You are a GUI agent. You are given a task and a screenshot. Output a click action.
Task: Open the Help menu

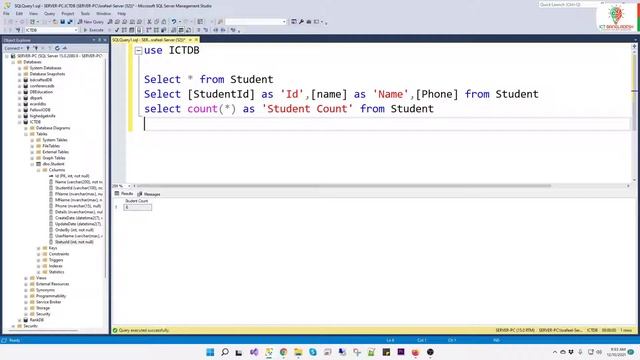click(122, 13)
